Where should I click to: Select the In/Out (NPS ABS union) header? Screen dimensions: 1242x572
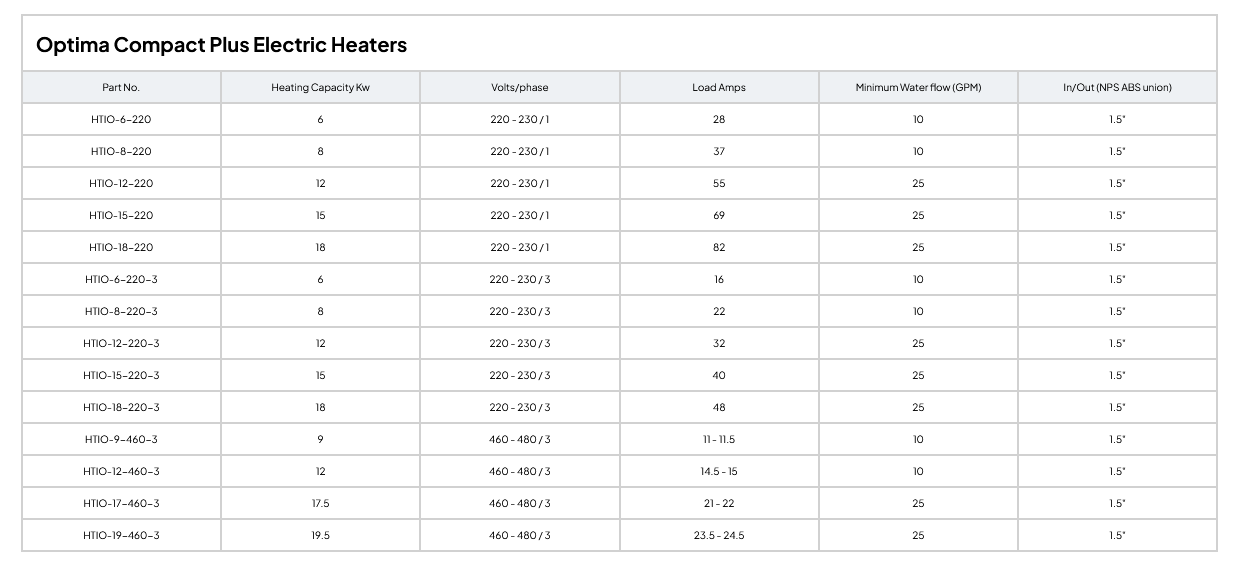(1117, 87)
